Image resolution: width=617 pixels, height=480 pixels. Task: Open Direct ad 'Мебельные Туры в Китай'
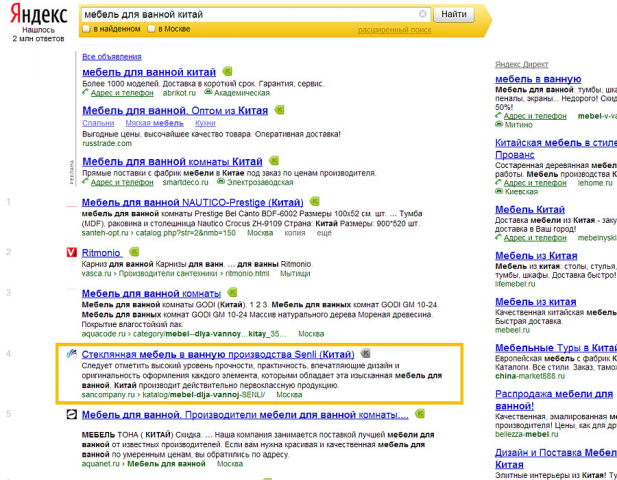(x=556, y=348)
